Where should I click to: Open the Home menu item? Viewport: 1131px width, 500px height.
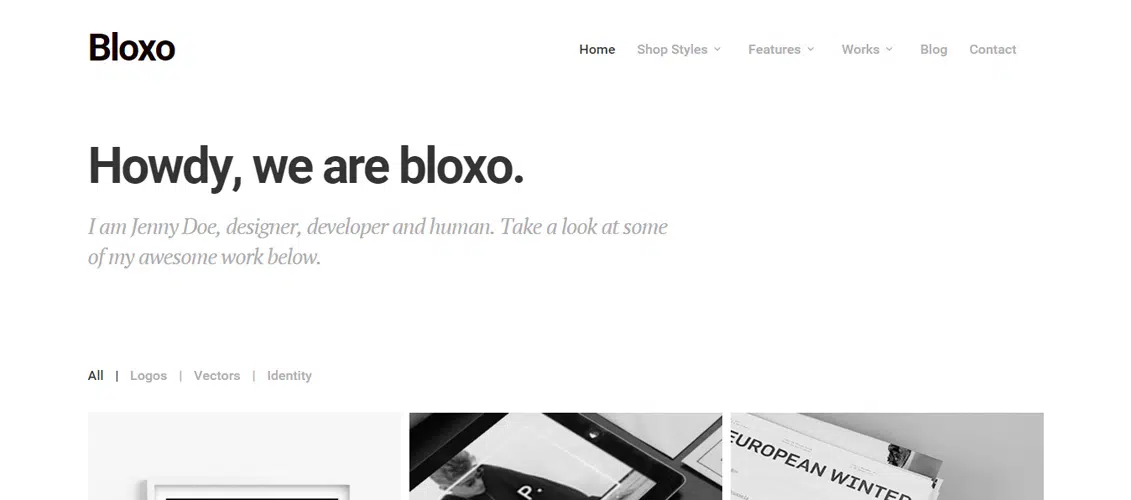(x=597, y=49)
